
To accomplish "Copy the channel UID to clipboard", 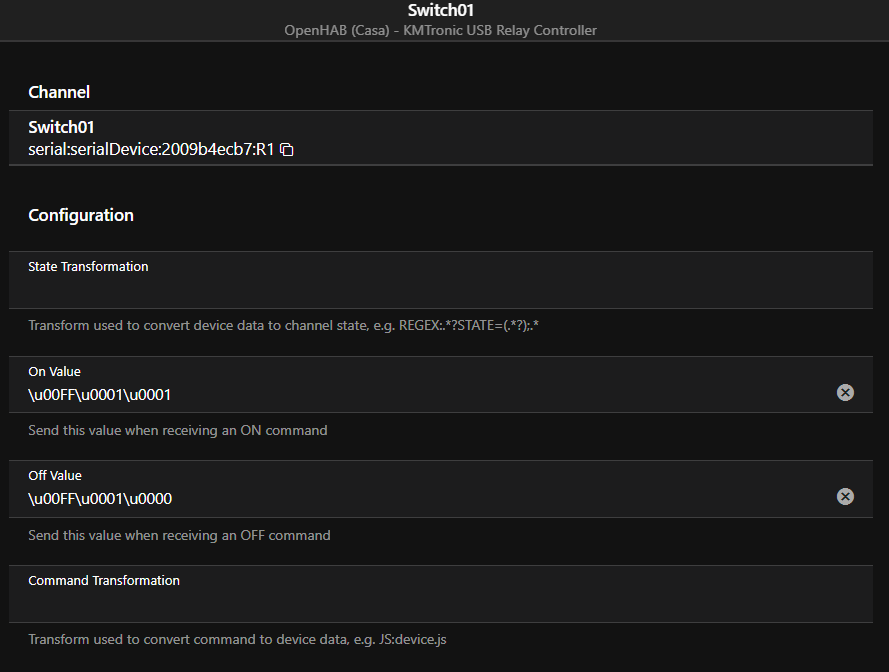I will coord(287,149).
